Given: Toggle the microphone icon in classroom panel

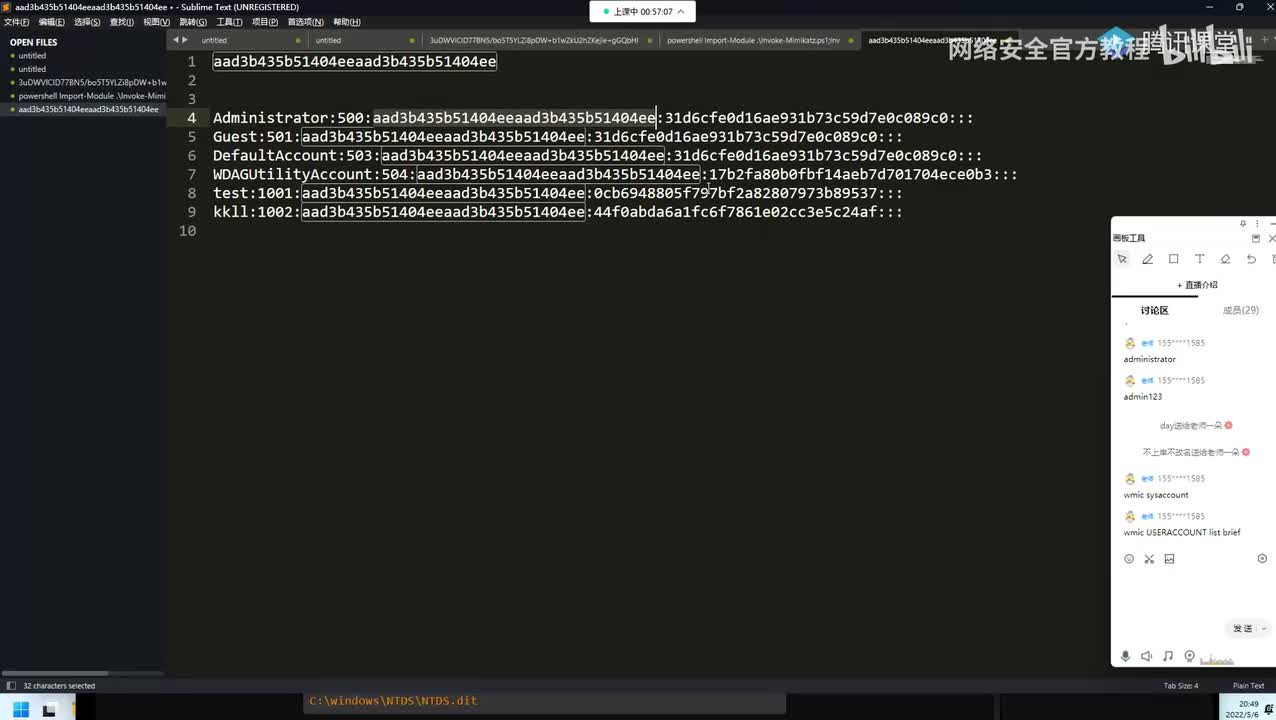Looking at the screenshot, I should click(1125, 656).
